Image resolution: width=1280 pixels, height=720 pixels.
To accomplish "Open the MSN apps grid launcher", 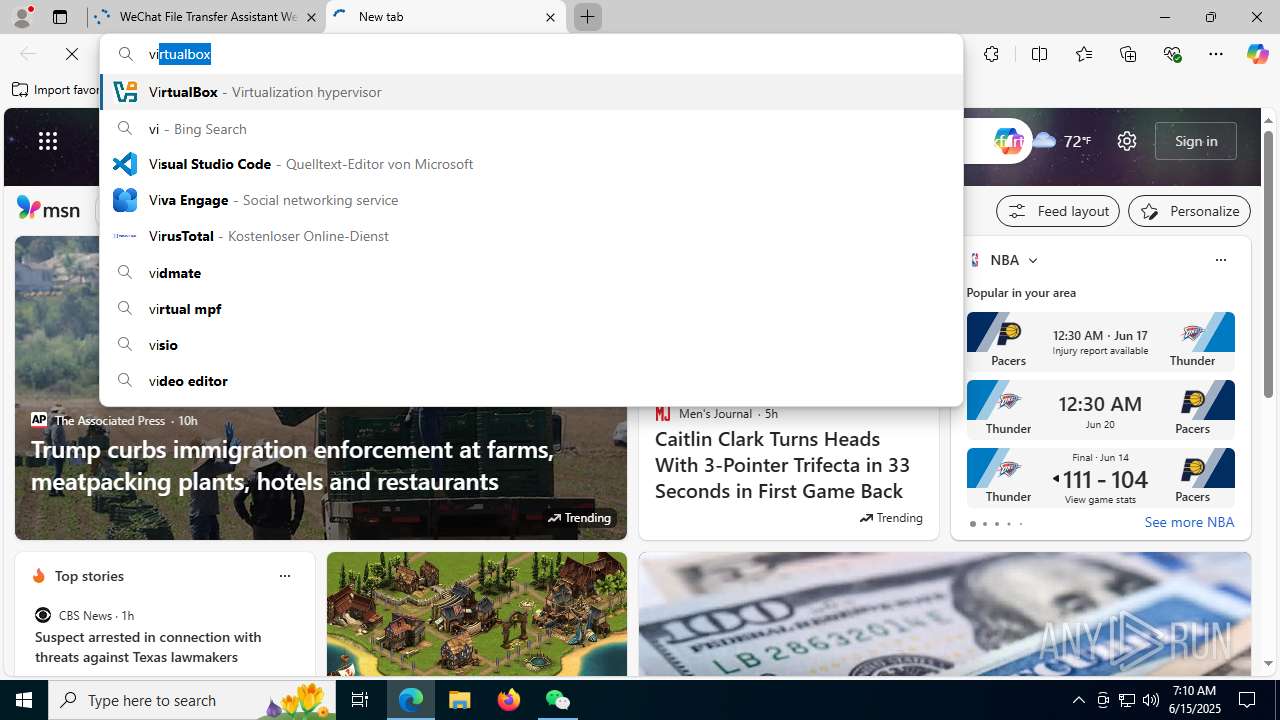I will [48, 141].
